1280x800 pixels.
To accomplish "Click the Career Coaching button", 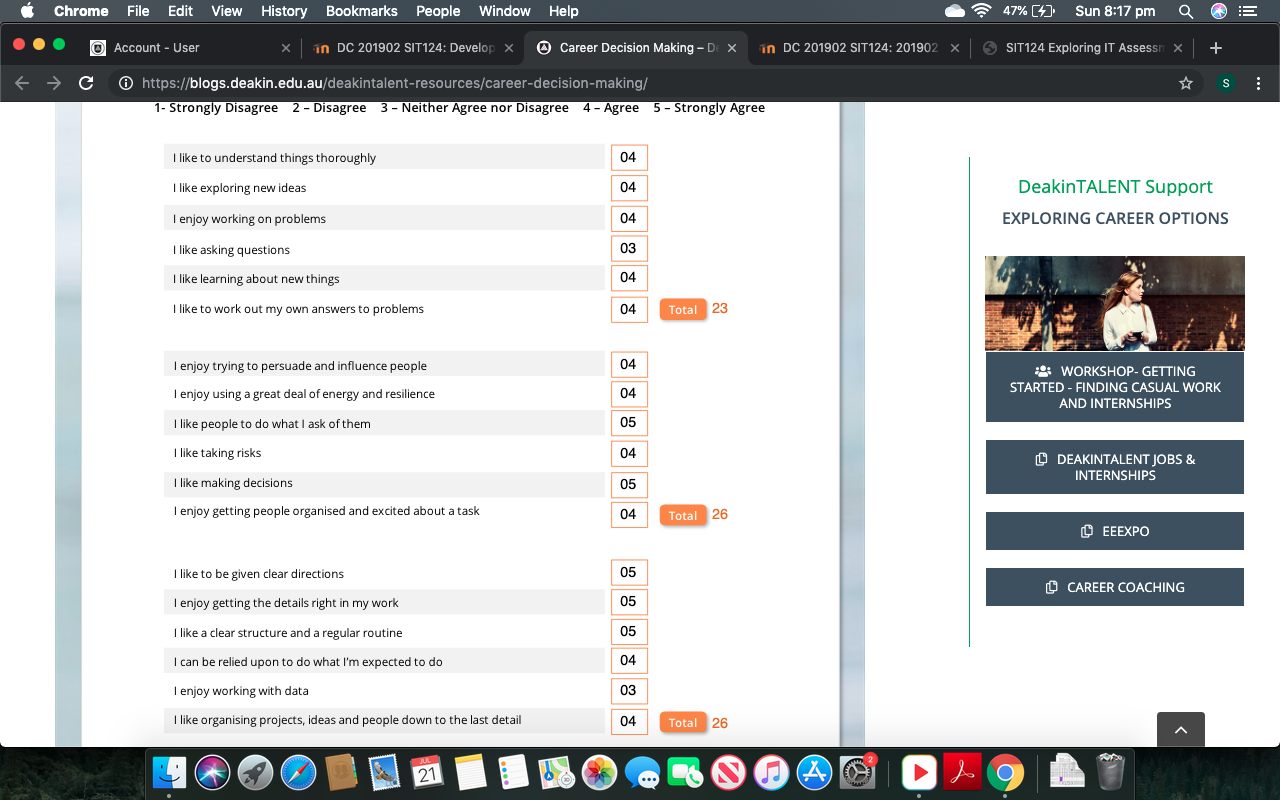I will tap(1114, 587).
